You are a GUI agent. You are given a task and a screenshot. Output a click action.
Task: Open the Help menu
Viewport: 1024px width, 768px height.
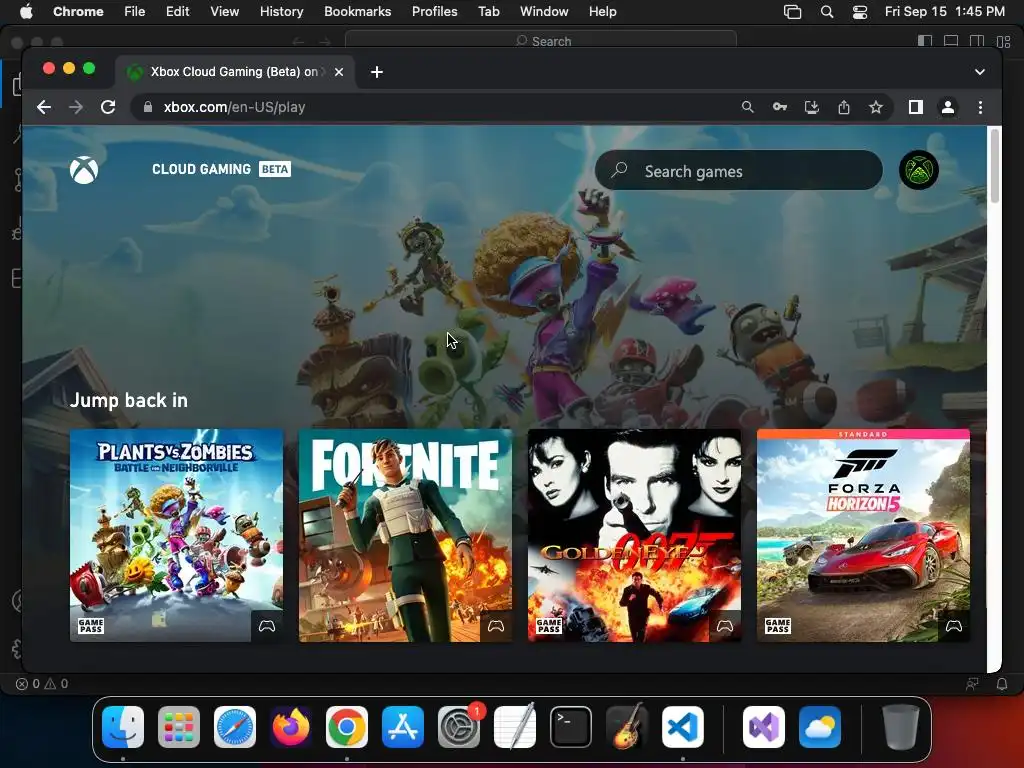click(x=602, y=12)
